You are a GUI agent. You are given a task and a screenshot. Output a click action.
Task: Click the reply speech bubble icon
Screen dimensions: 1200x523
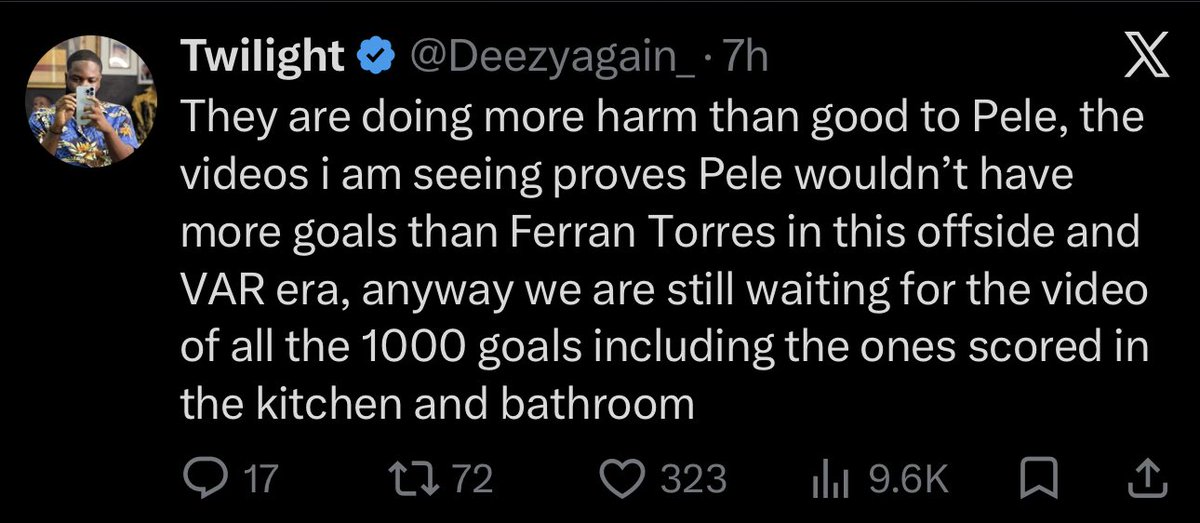point(207,479)
